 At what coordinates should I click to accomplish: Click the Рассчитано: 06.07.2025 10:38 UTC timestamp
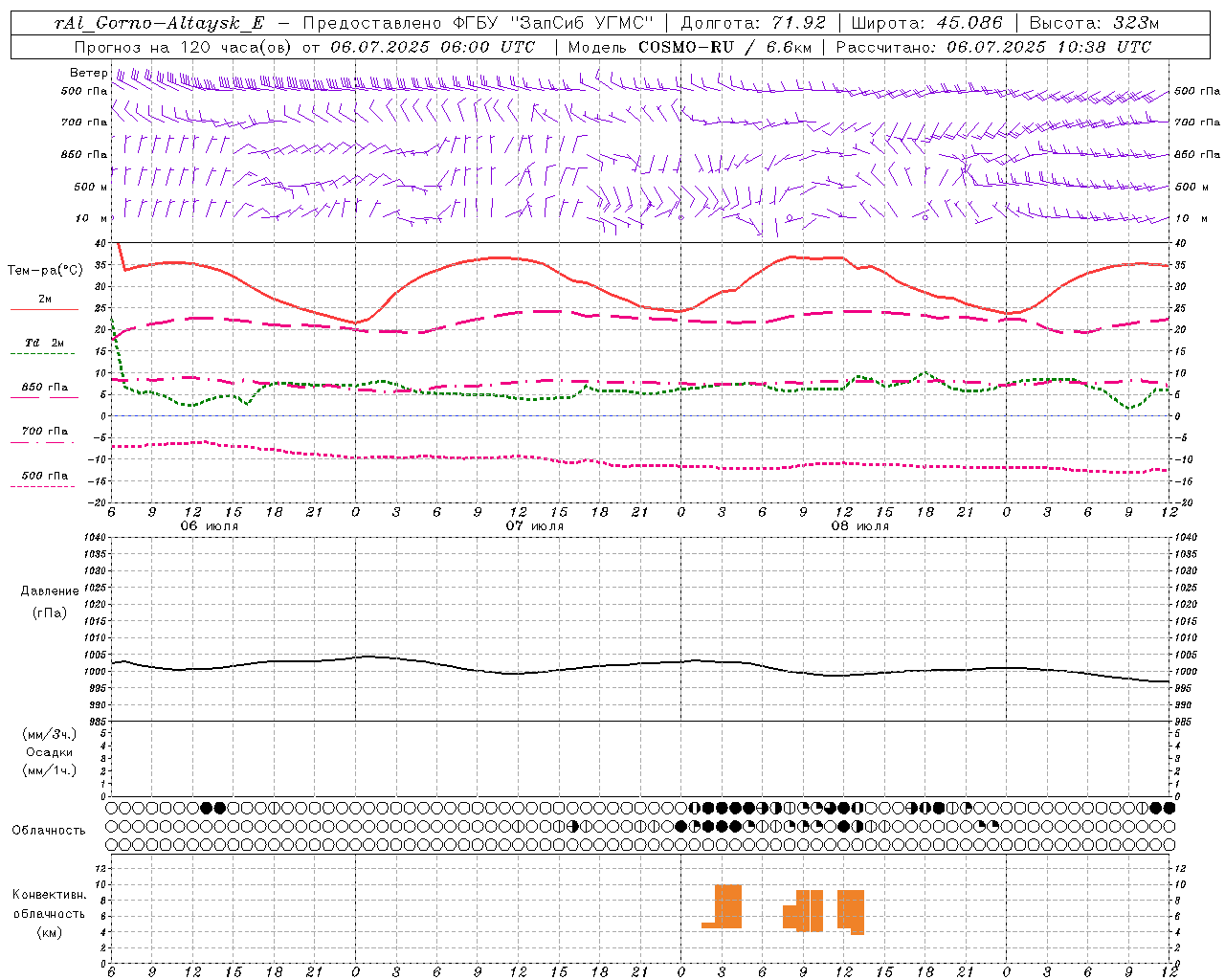pyautogui.click(x=993, y=46)
